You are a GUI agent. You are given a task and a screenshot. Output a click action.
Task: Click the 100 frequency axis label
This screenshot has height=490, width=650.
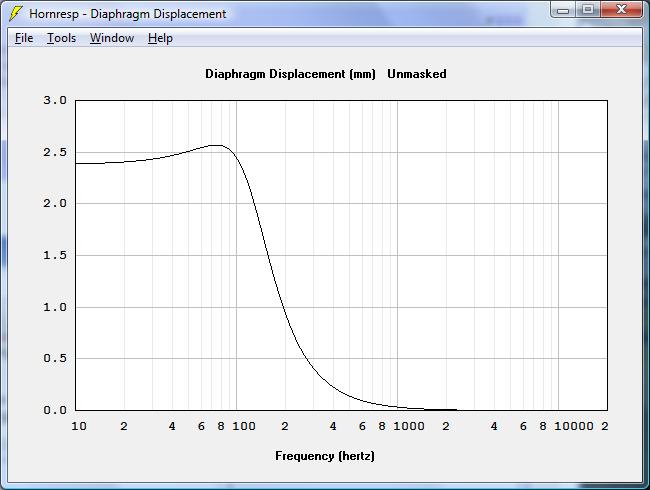pos(244,426)
